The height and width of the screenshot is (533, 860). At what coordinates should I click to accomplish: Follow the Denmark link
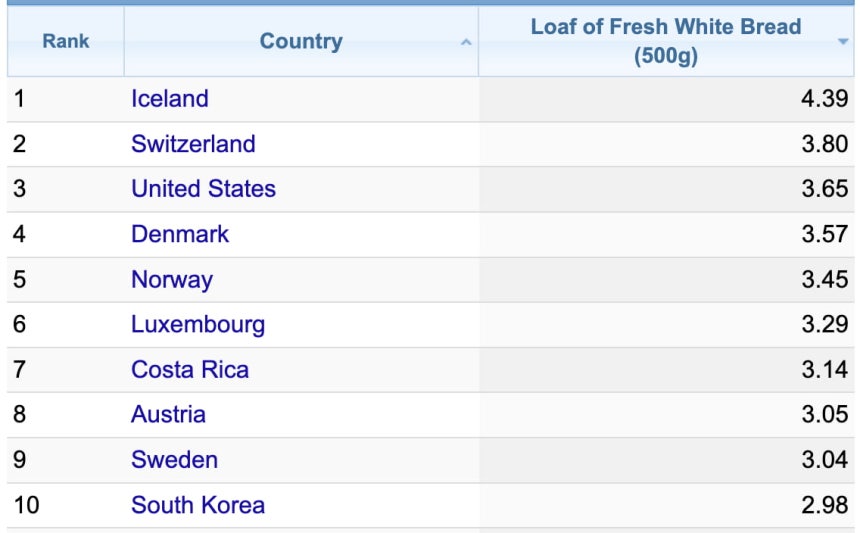pos(180,235)
